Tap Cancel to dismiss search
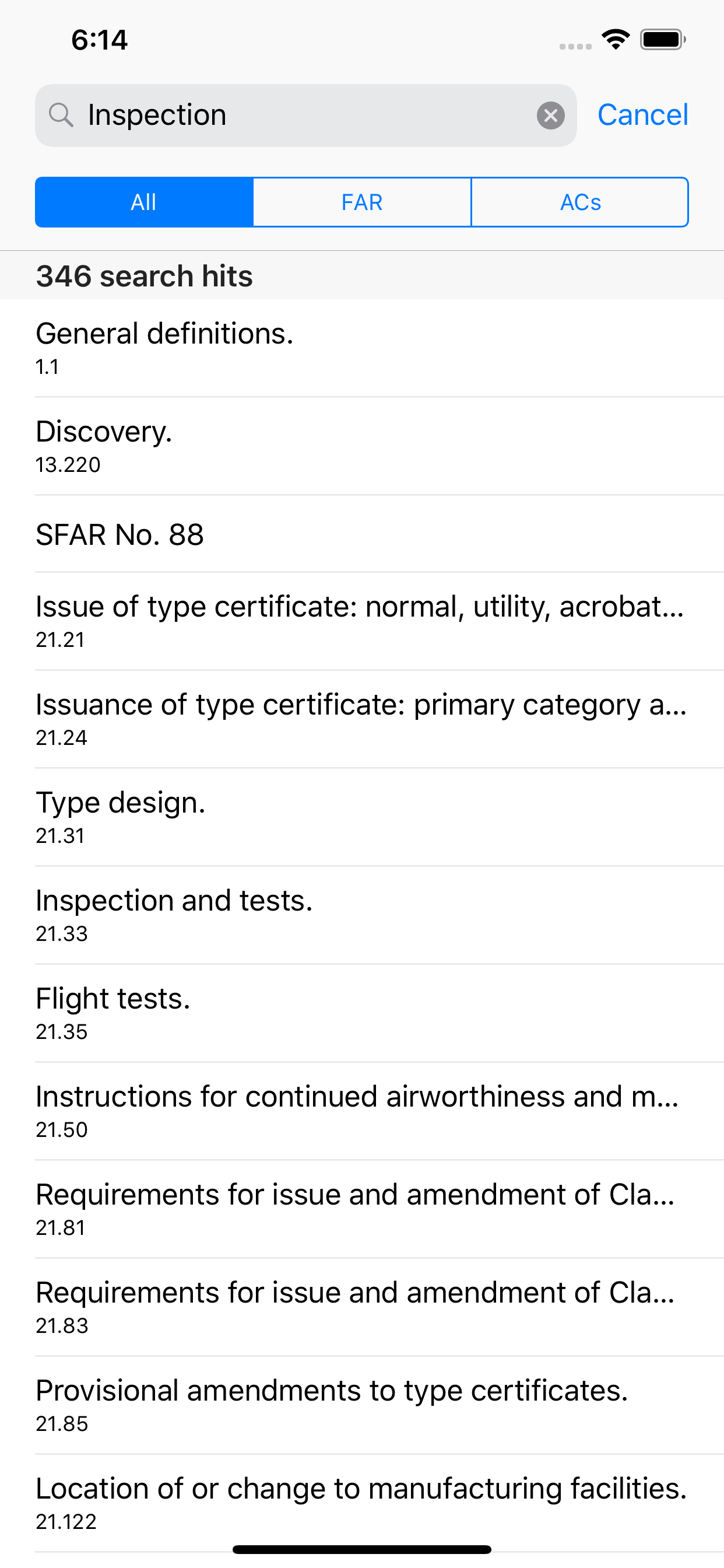The height and width of the screenshot is (1568, 724). click(x=642, y=114)
